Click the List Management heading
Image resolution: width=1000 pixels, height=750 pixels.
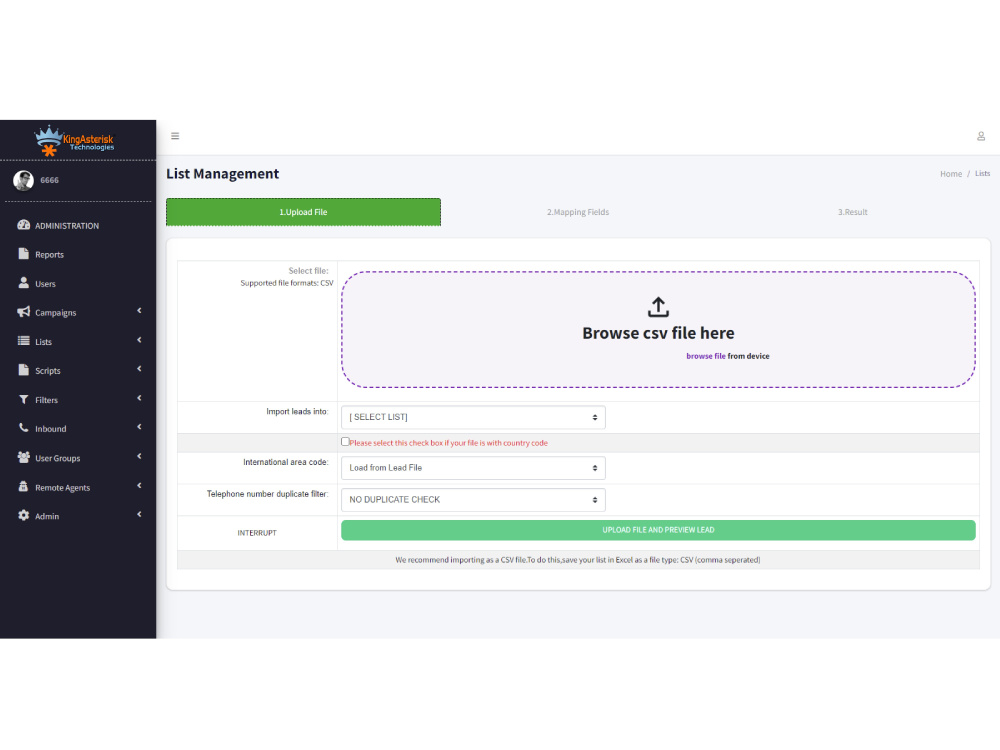(x=223, y=174)
